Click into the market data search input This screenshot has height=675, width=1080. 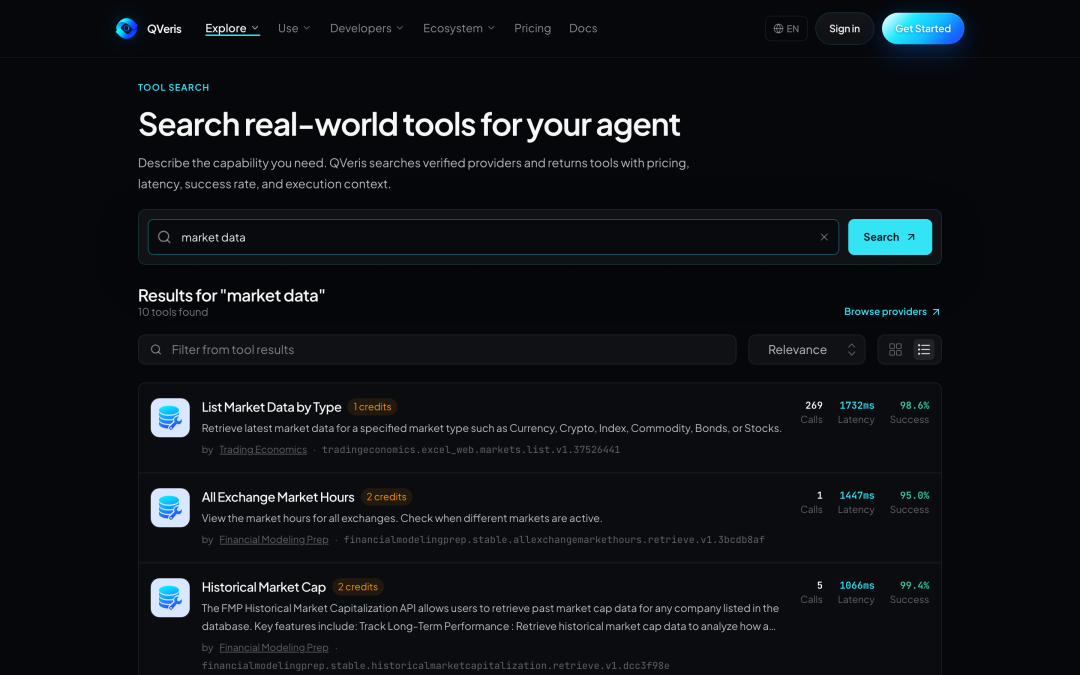(493, 237)
